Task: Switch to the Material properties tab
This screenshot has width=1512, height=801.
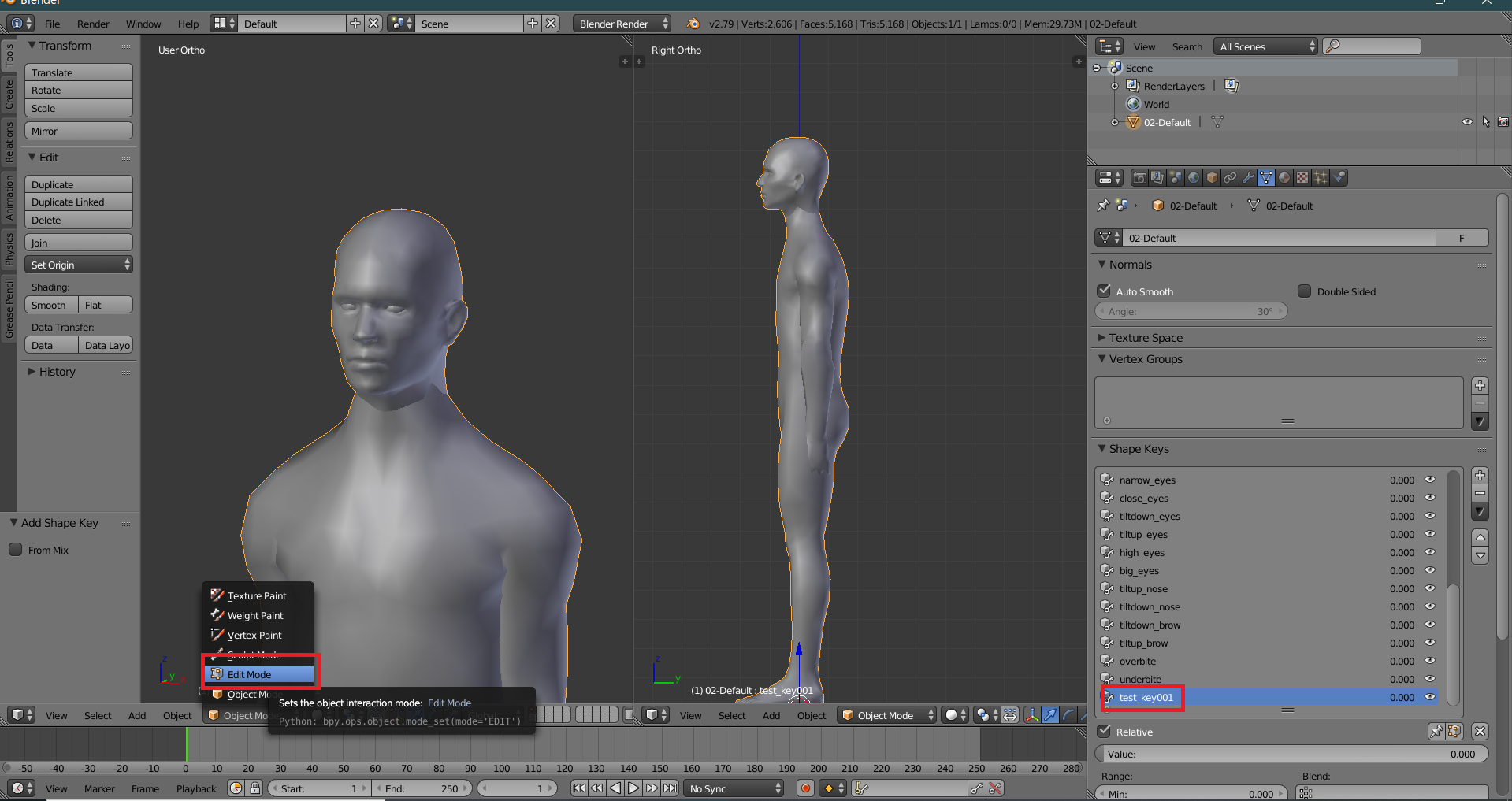Action: tap(1284, 178)
